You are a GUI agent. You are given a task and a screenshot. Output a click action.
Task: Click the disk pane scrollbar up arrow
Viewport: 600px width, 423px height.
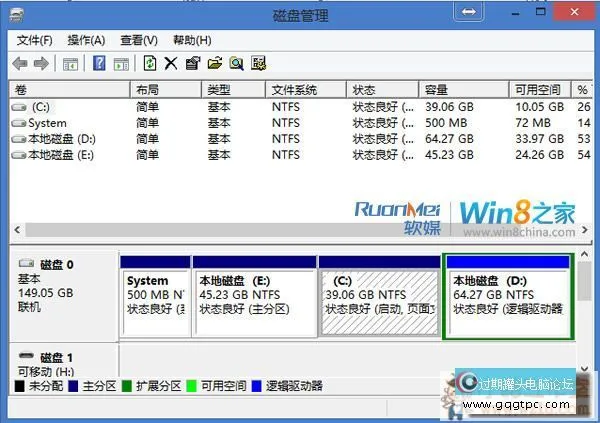pos(585,254)
